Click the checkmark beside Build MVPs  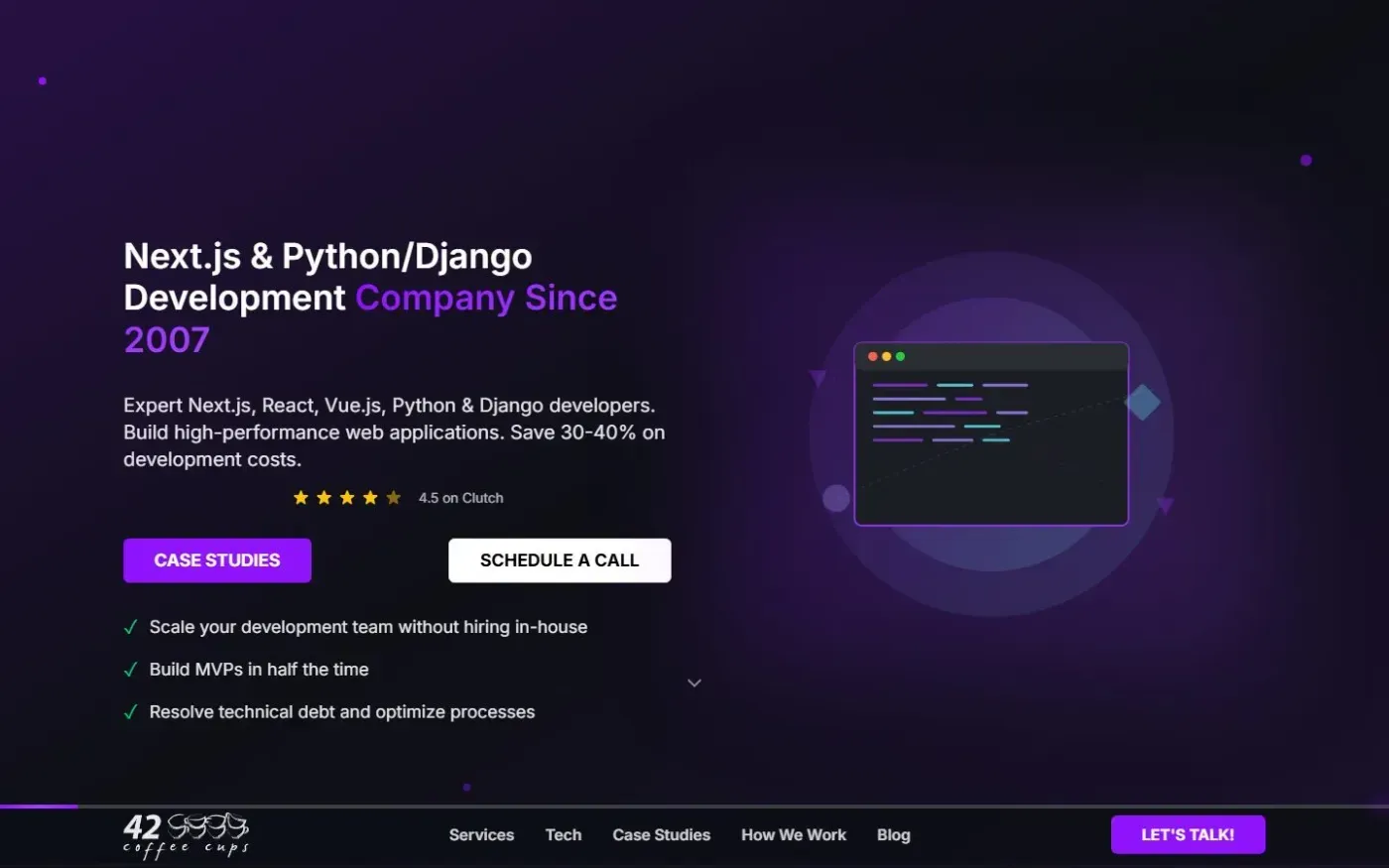click(x=130, y=670)
